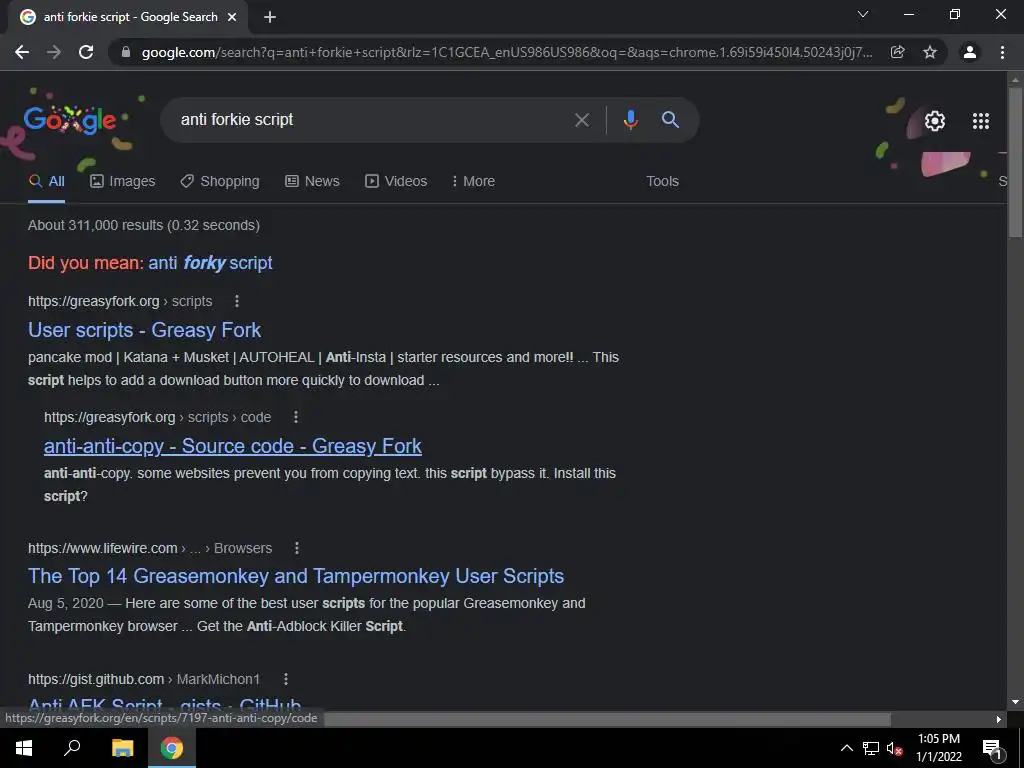
Task: Open options for gist.github.com result
Action: pyautogui.click(x=285, y=679)
